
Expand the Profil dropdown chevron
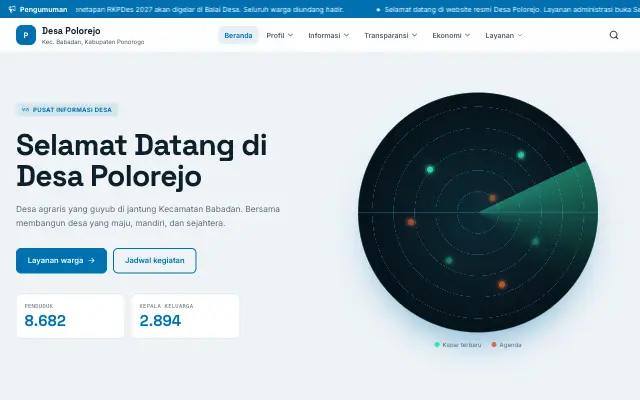[291, 35]
